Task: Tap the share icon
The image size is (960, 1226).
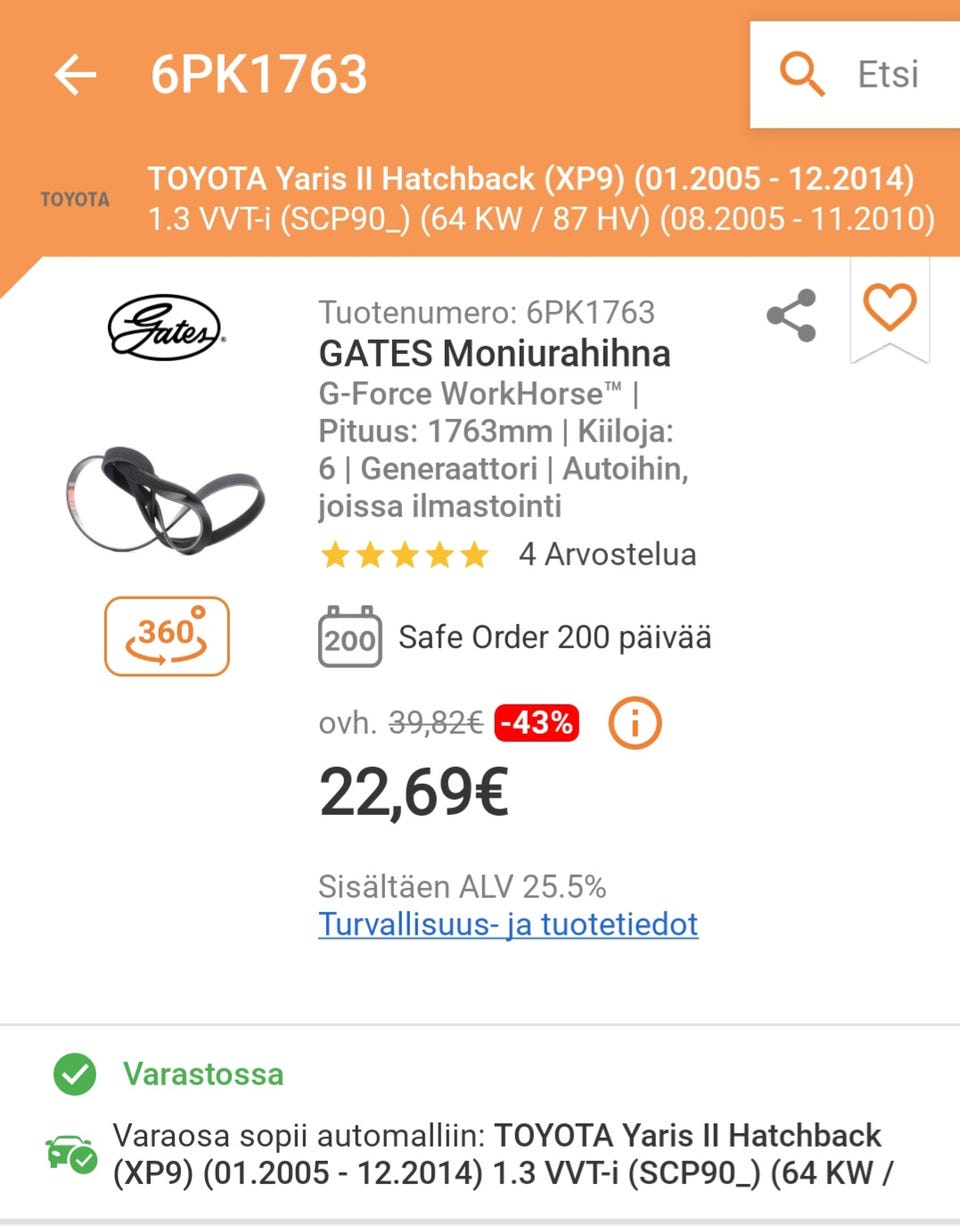Action: (791, 315)
